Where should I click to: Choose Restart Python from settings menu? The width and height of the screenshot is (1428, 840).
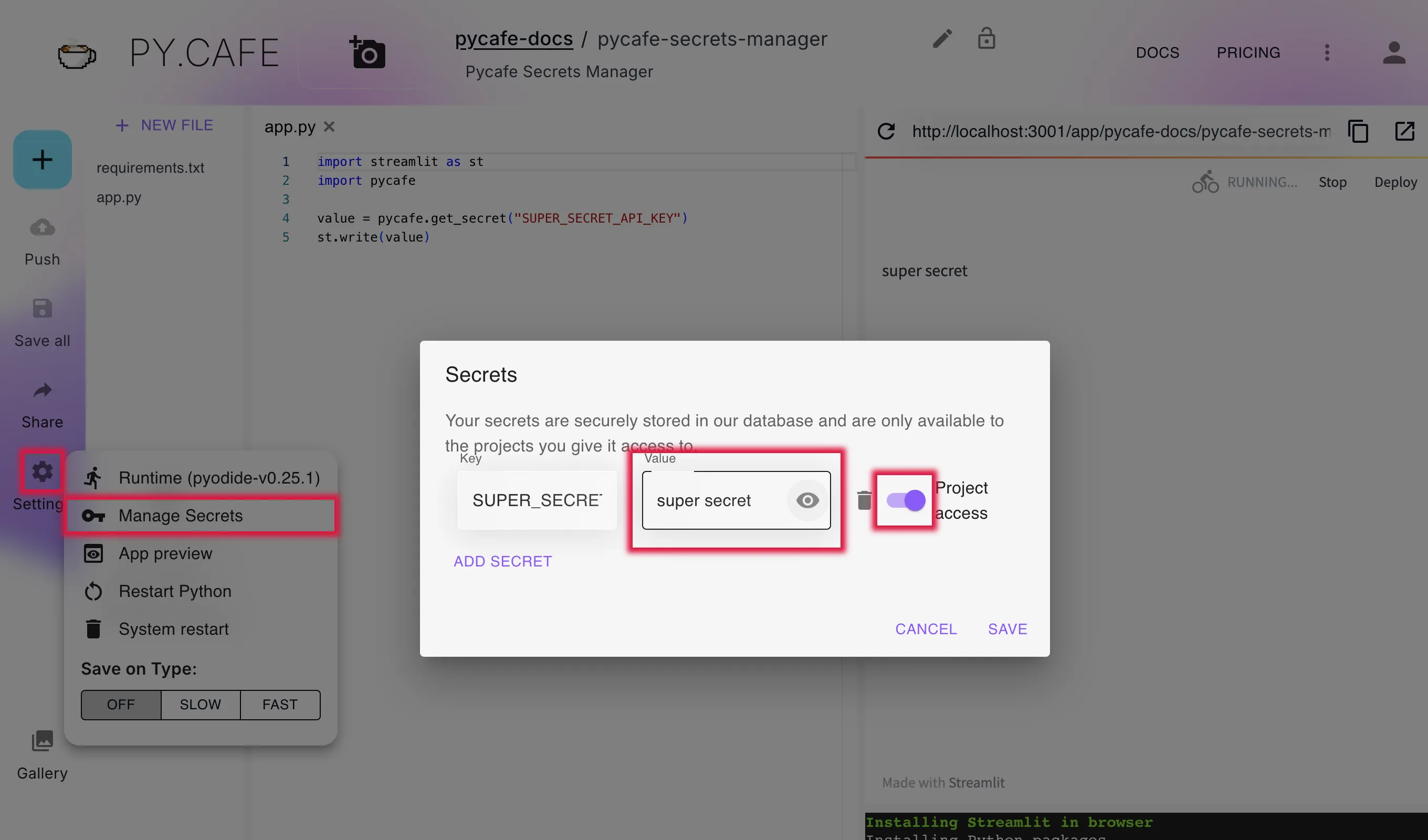pos(174,591)
